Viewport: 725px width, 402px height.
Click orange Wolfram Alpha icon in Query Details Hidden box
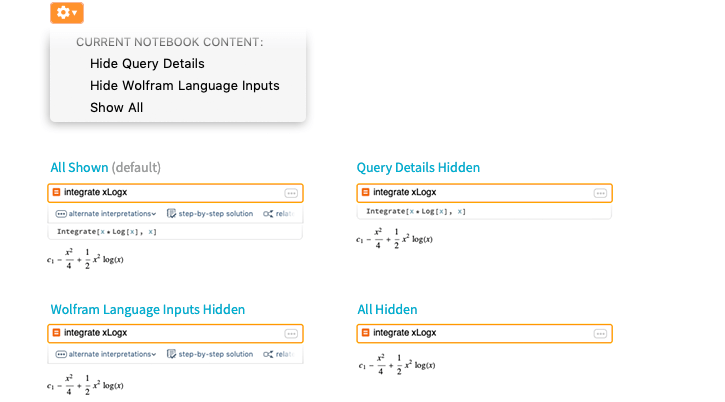coord(366,192)
